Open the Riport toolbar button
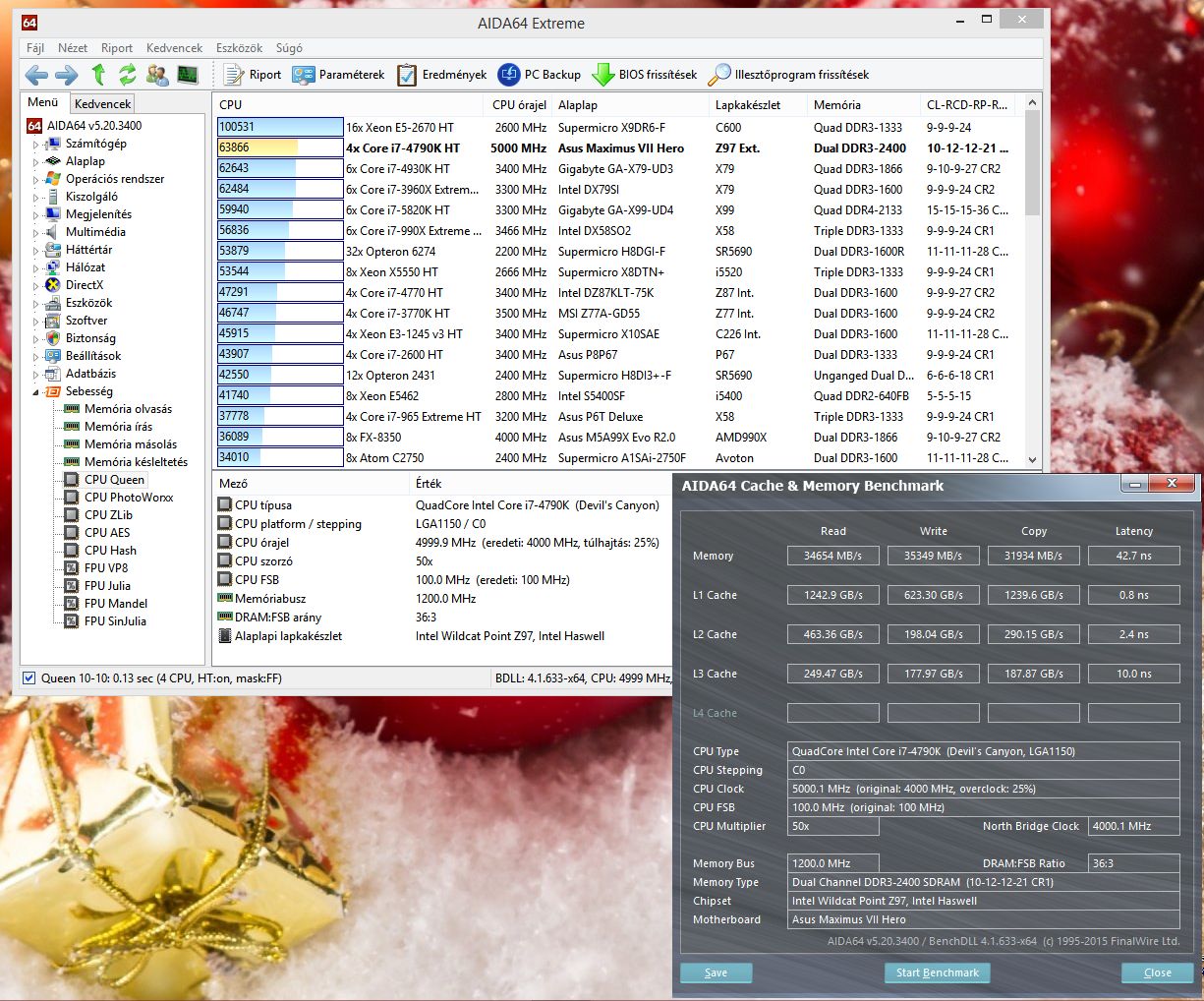Viewport: 1204px width, 1001px height. [253, 75]
